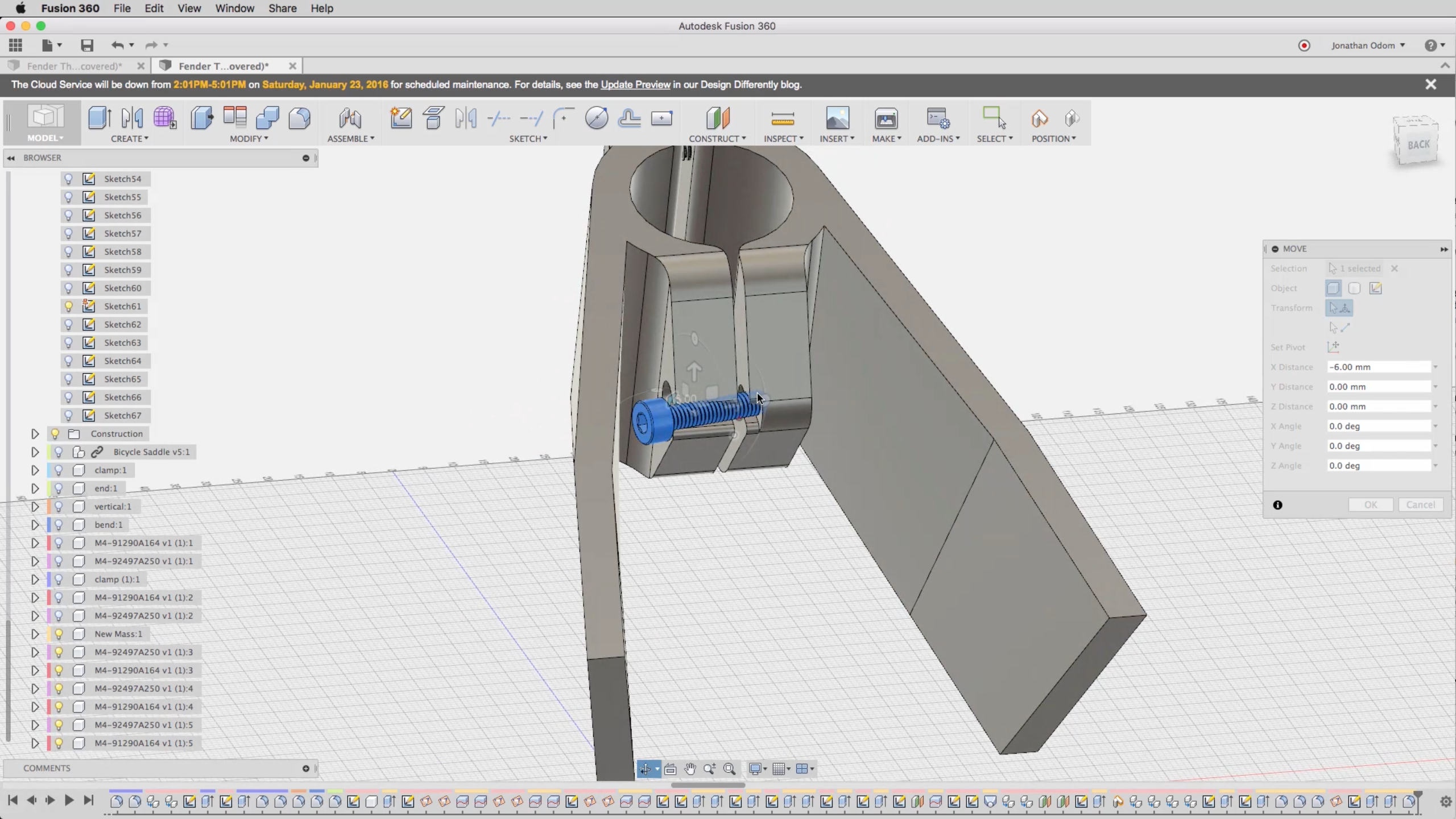Screen dimensions: 1456x819
Task: Click the BACK face of view cube
Action: (x=1418, y=144)
